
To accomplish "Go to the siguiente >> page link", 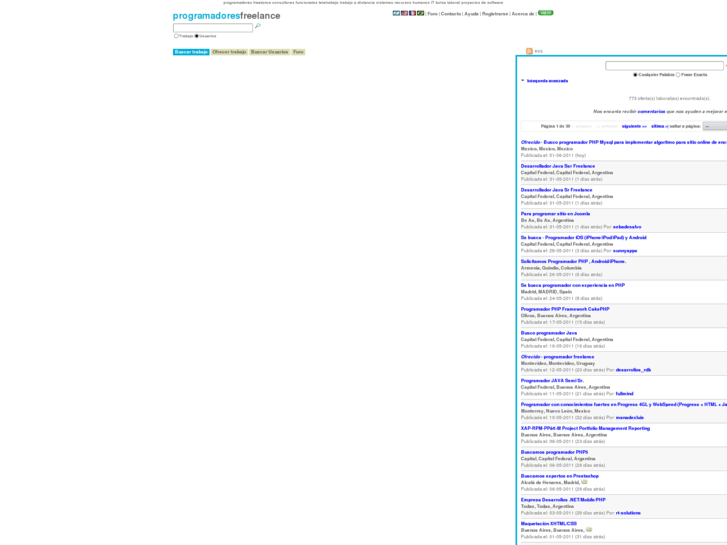I will [634, 126].
